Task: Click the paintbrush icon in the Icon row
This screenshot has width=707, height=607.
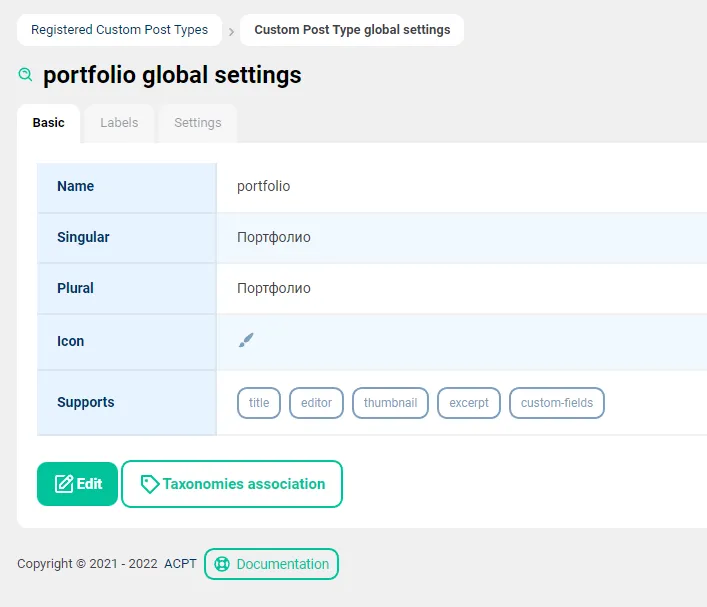Action: click(x=246, y=341)
